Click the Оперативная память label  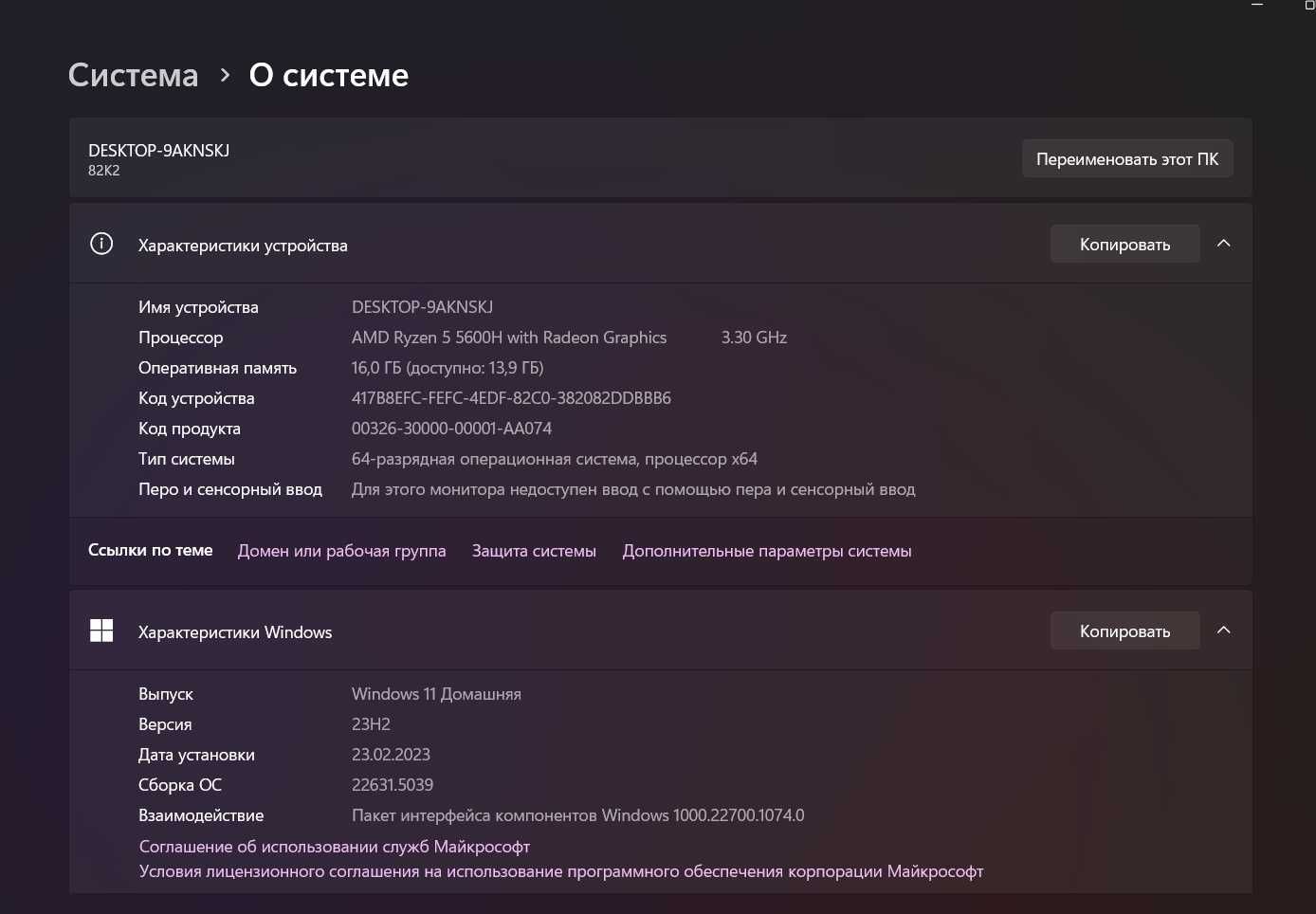coord(217,368)
